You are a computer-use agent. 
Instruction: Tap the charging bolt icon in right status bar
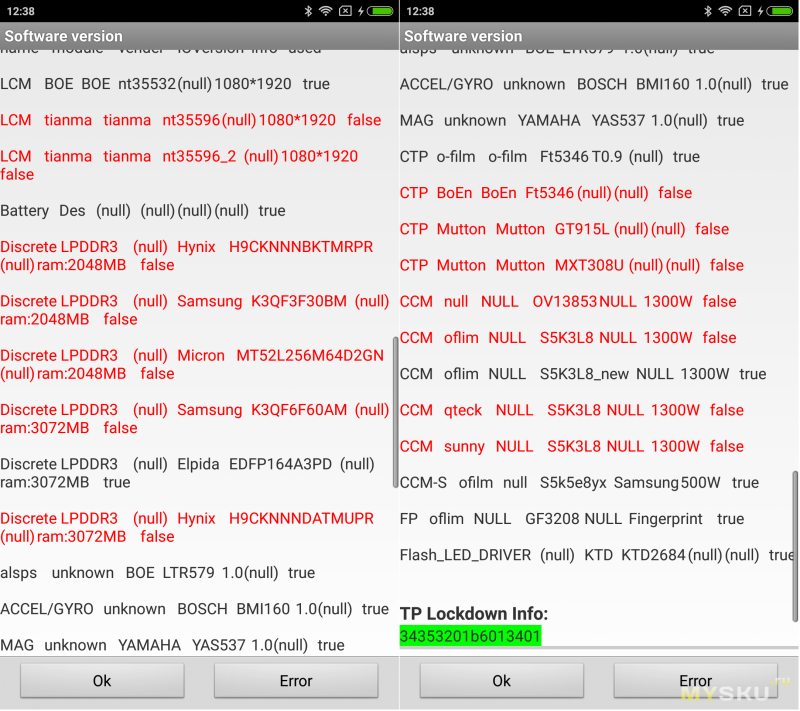tap(760, 11)
